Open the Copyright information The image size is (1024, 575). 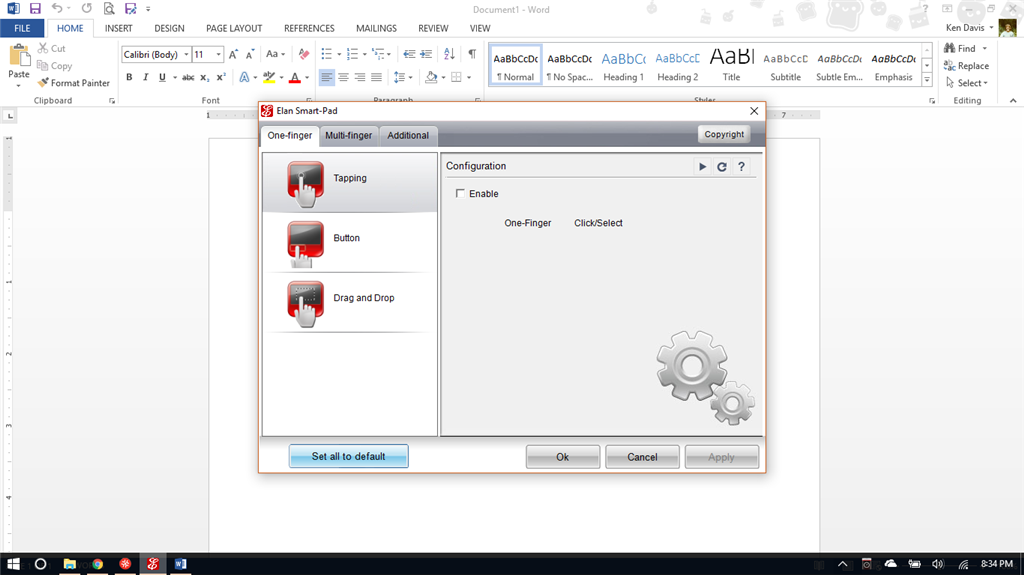click(x=724, y=134)
